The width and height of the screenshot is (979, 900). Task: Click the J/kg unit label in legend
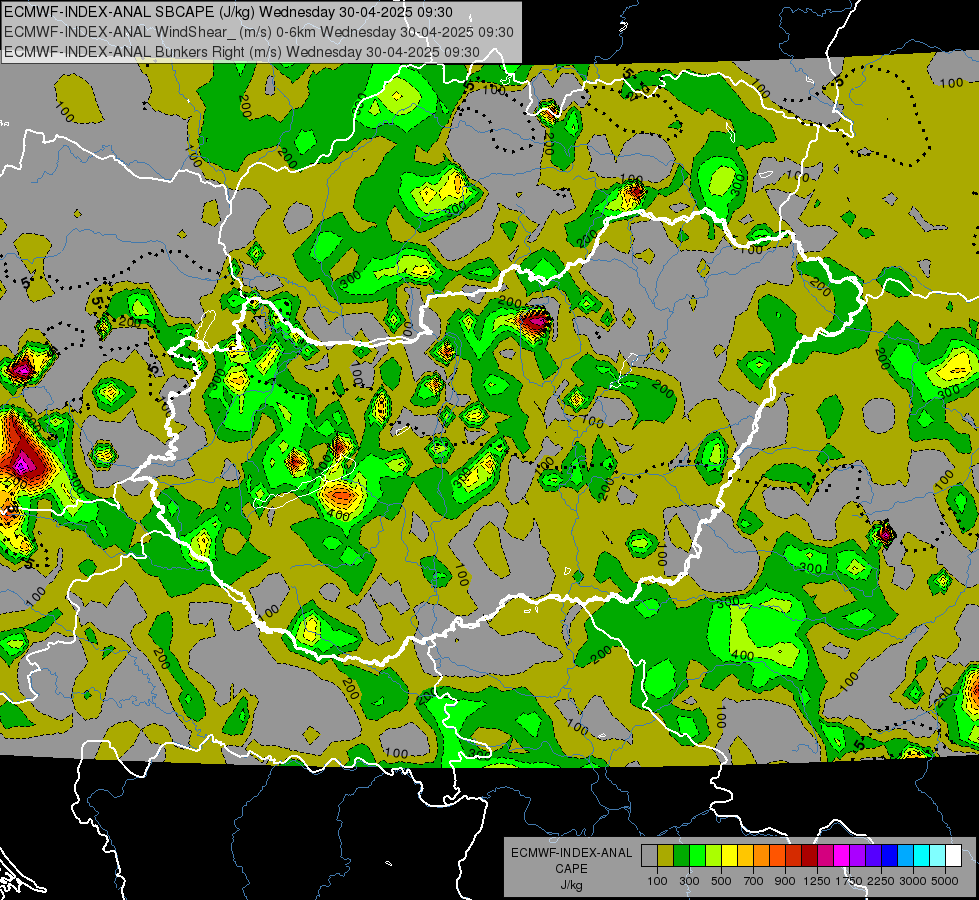(571, 885)
